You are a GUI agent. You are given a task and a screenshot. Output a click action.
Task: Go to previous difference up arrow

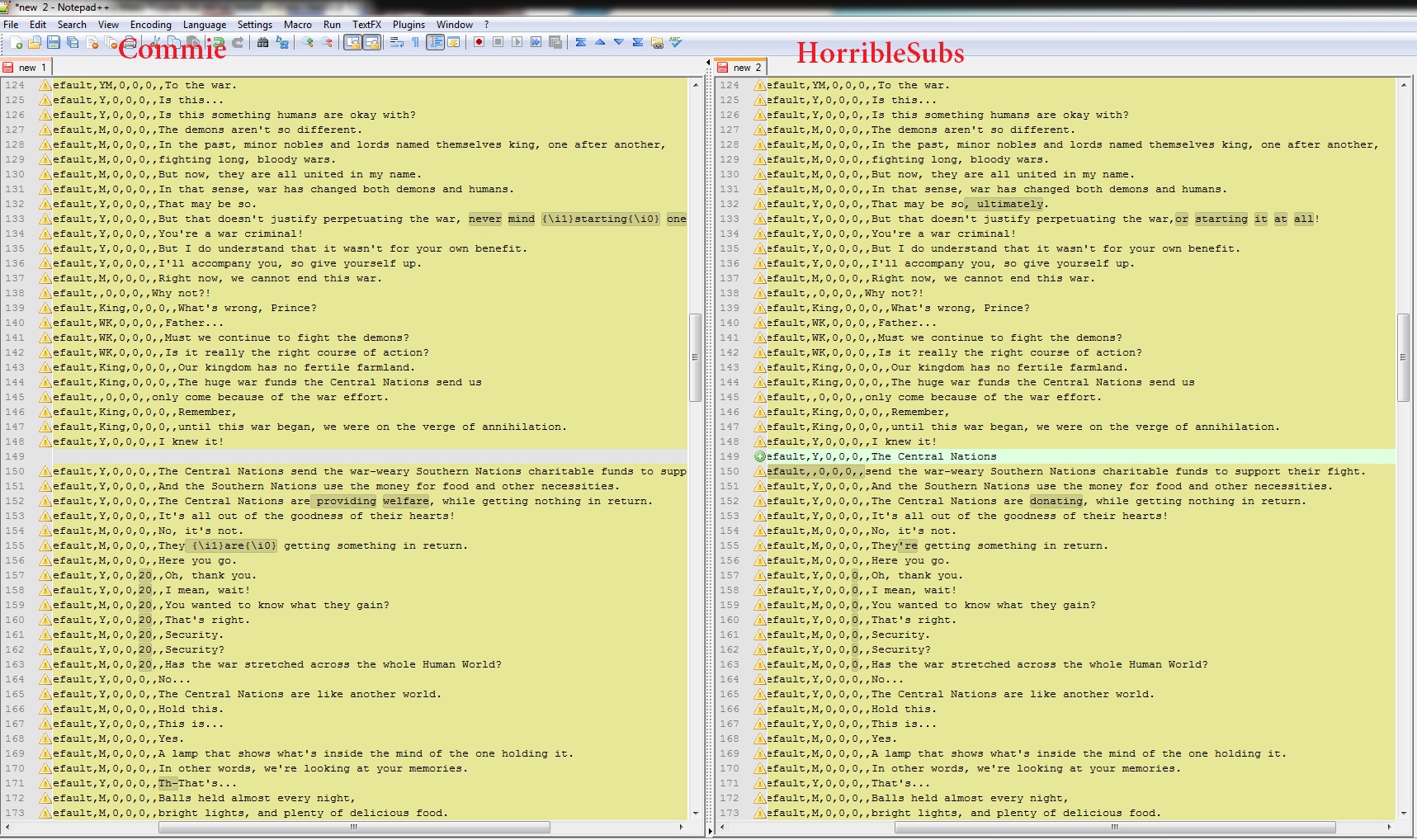pyautogui.click(x=600, y=42)
